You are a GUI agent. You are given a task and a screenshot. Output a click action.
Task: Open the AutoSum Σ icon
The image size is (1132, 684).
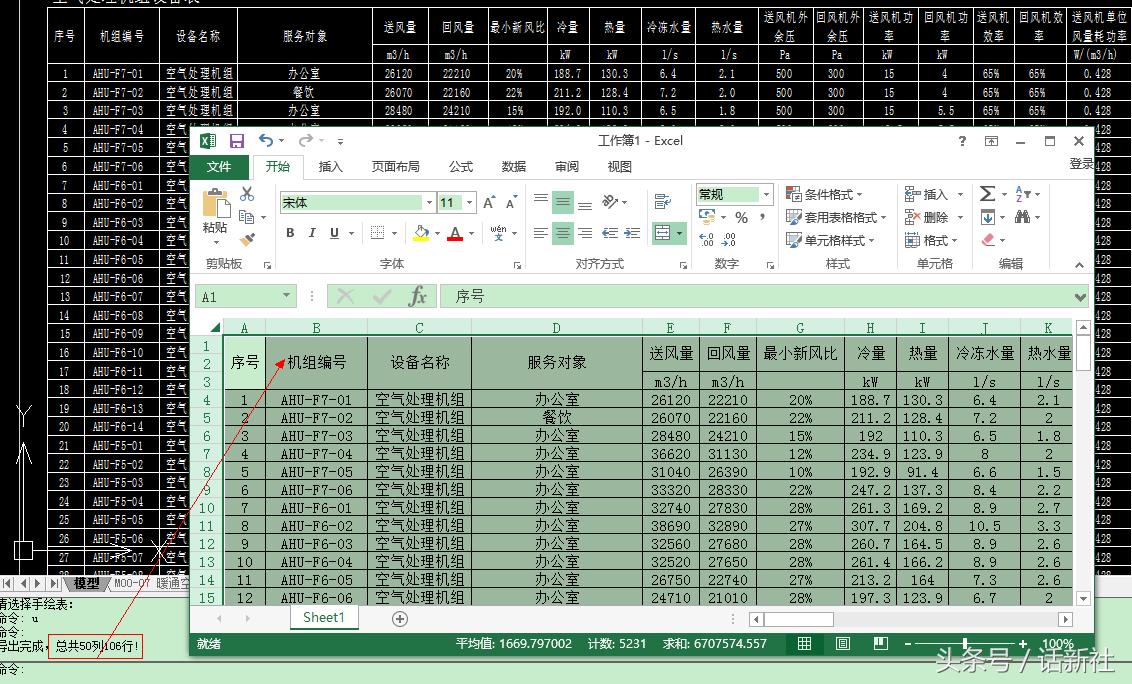coord(986,194)
